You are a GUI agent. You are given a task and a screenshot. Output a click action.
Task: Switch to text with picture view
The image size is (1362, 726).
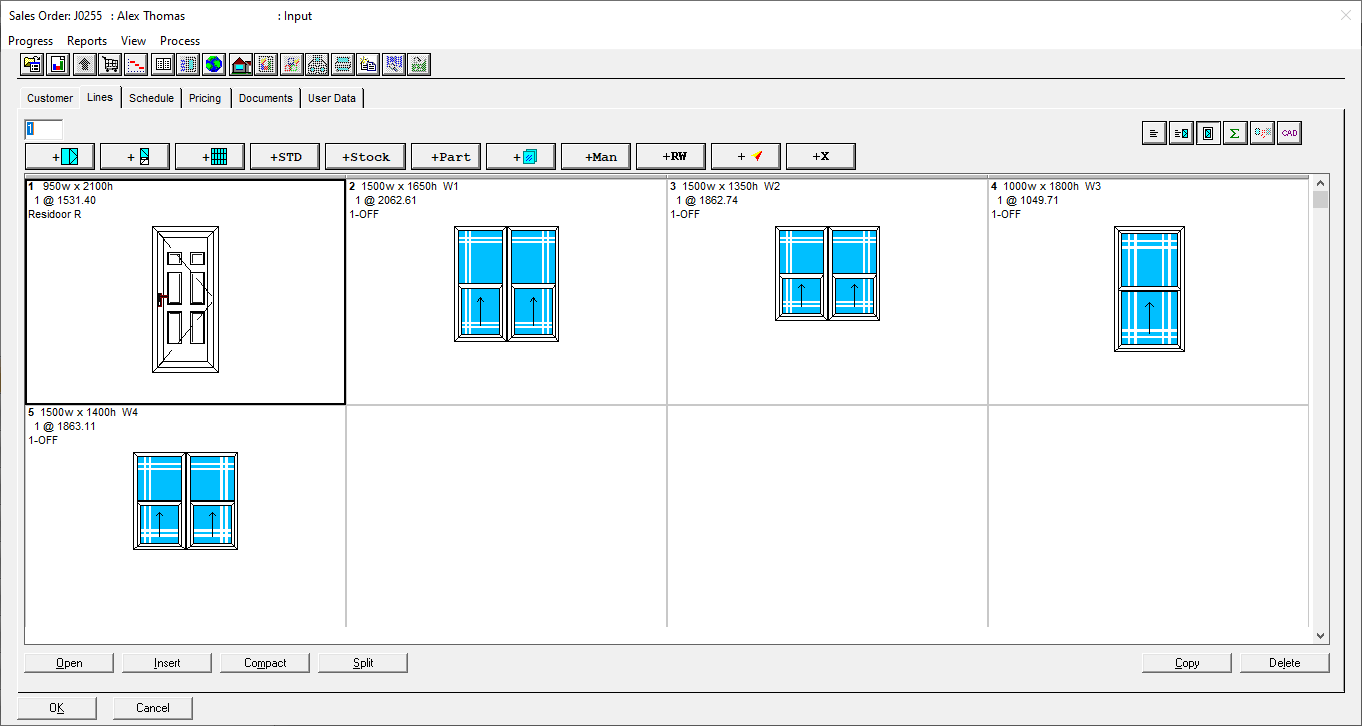(x=1181, y=133)
